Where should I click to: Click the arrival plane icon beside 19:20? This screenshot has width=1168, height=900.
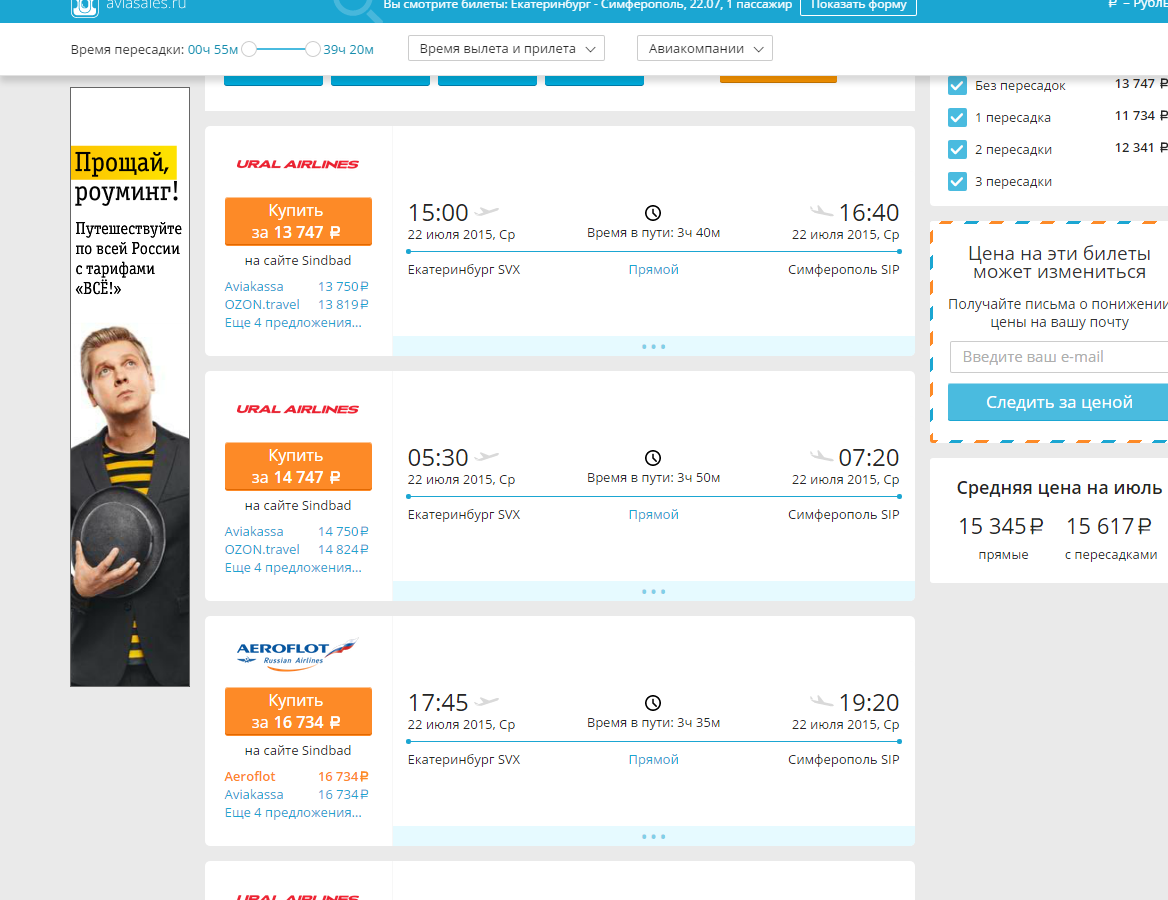[822, 701]
